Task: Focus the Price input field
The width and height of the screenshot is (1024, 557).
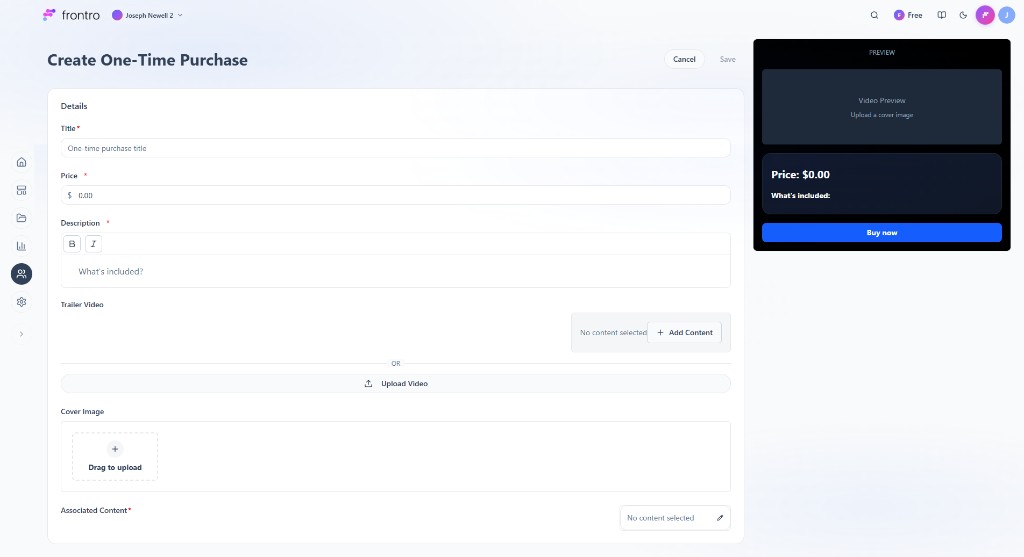Action: tap(395, 195)
